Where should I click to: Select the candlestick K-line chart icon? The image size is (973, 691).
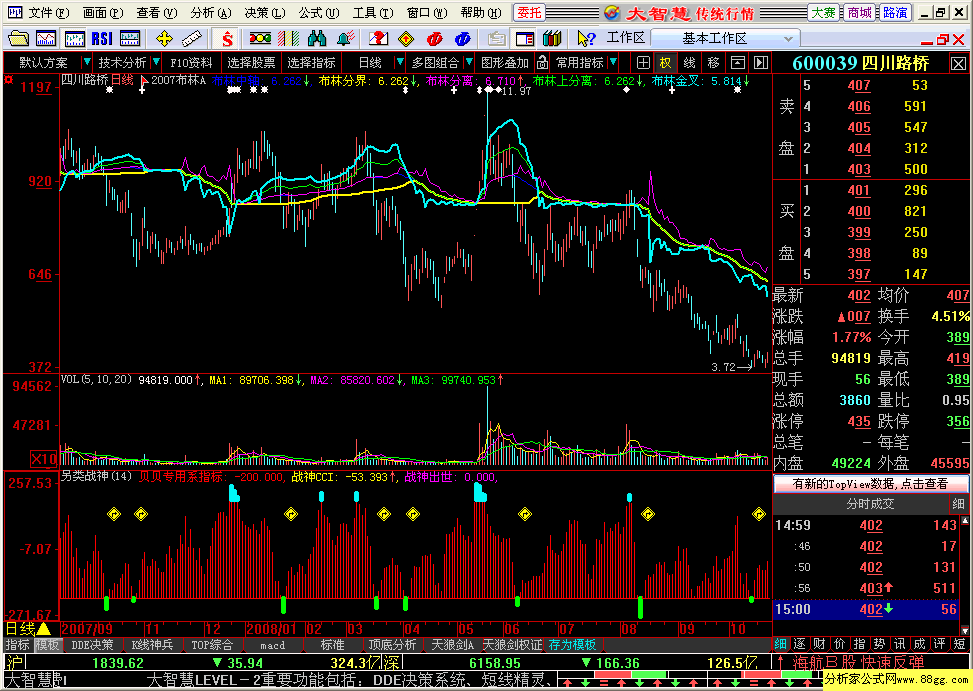coord(74,38)
